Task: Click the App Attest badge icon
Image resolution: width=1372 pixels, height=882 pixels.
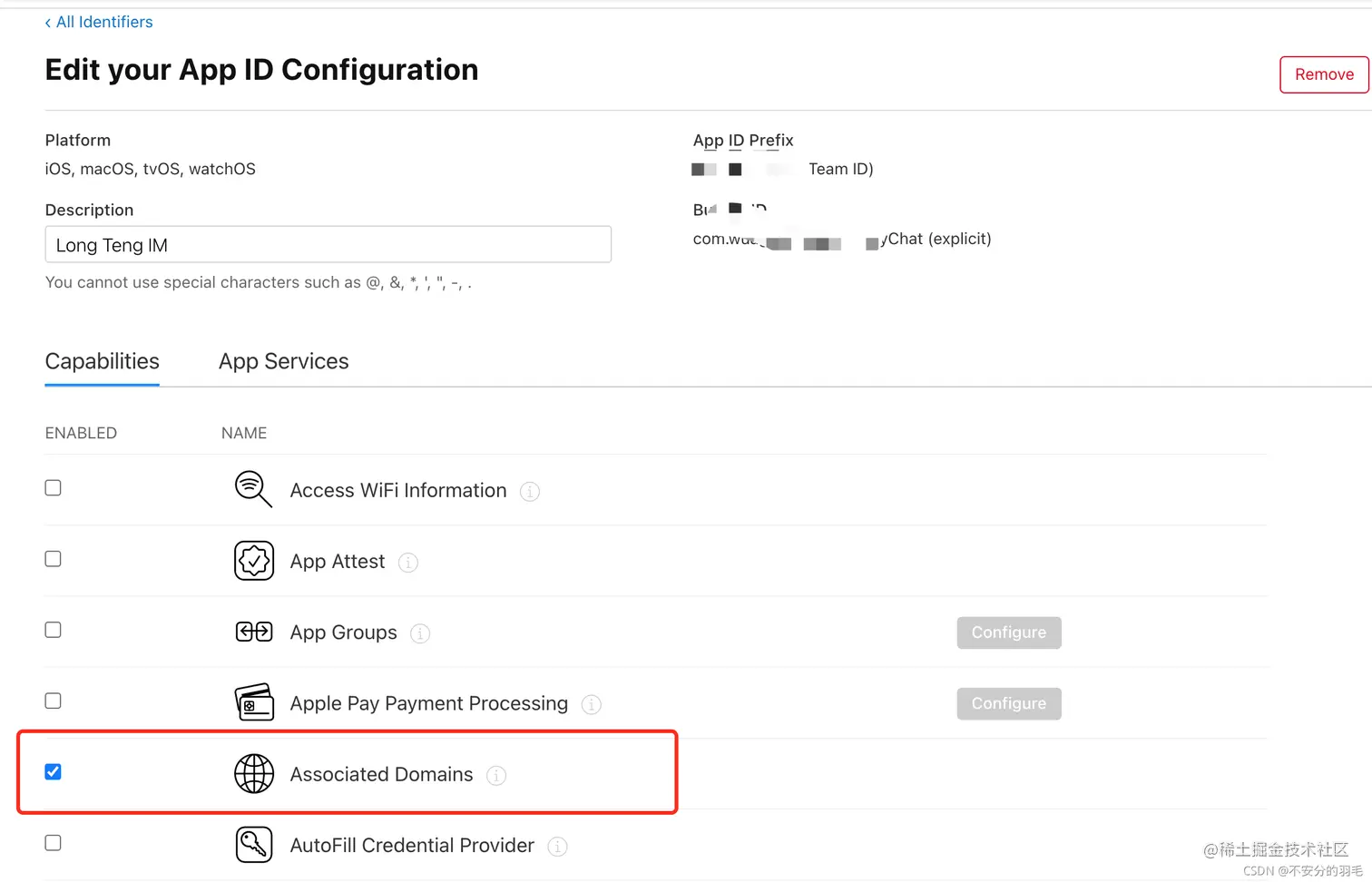Action: 254,561
